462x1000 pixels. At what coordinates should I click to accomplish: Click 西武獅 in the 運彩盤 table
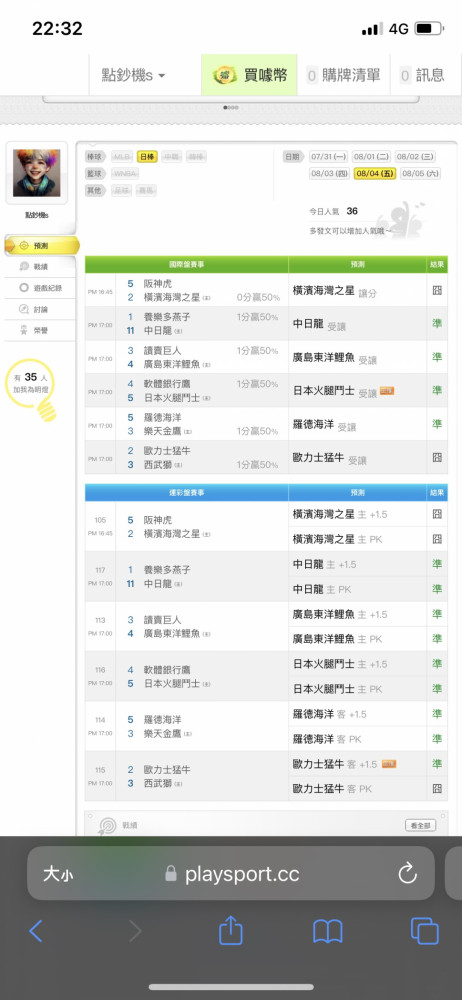[x=158, y=783]
